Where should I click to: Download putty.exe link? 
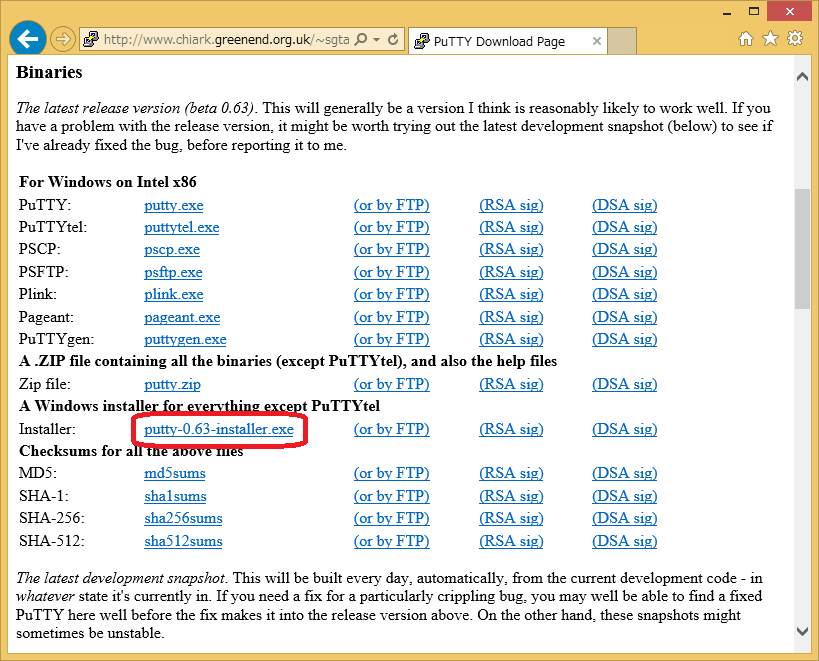pyautogui.click(x=173, y=205)
